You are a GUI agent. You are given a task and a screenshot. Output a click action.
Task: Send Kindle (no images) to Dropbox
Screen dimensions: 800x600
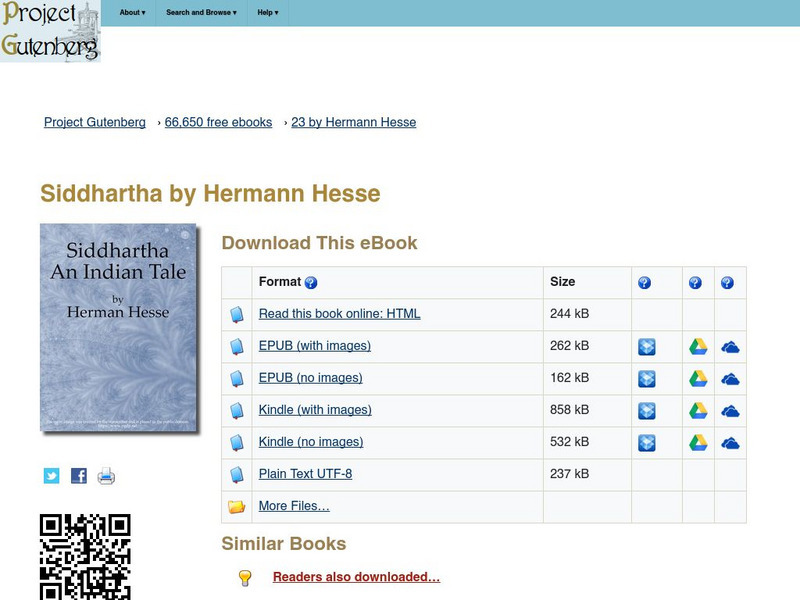click(647, 443)
